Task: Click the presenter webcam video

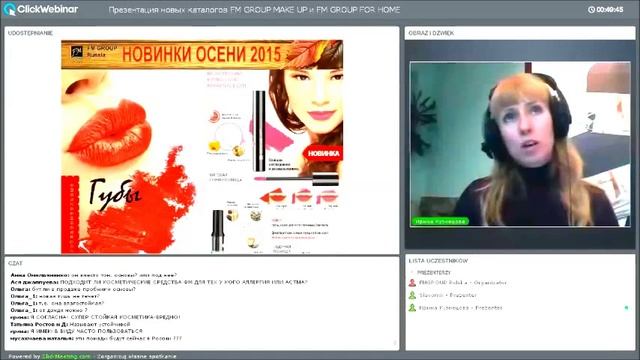Action: click(520, 144)
